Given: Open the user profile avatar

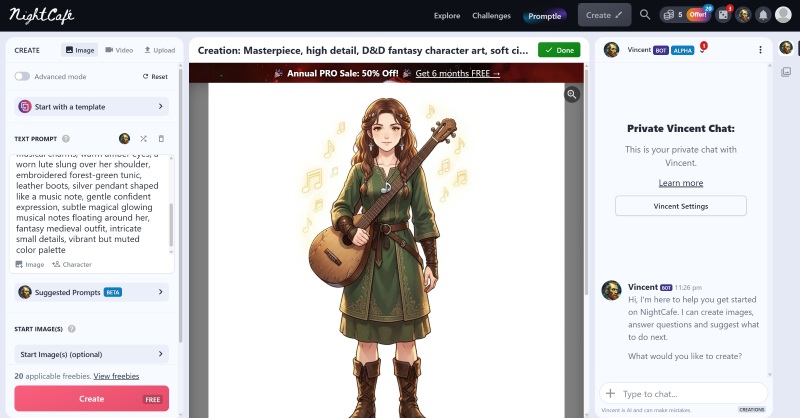Looking at the screenshot, I should tap(783, 15).
